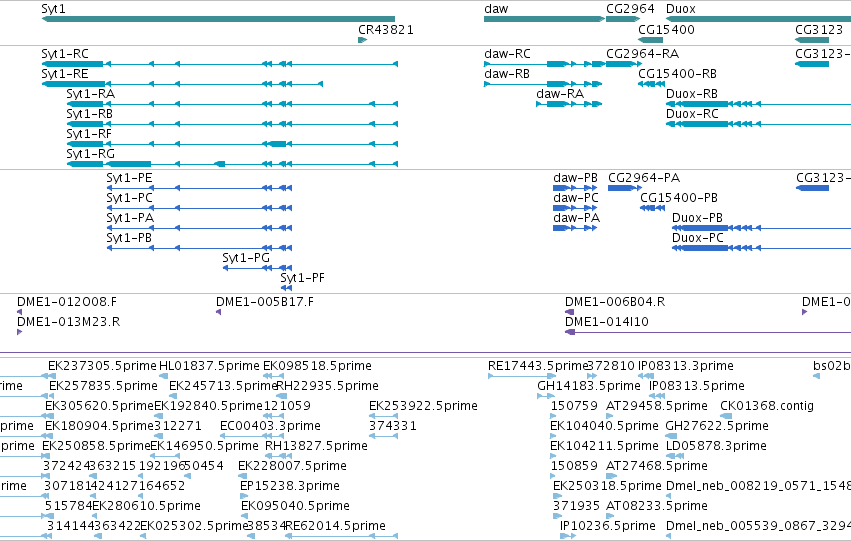This screenshot has width=851, height=541.
Task: Click the RE62014.5prime EST label
Action: [x=335, y=527]
